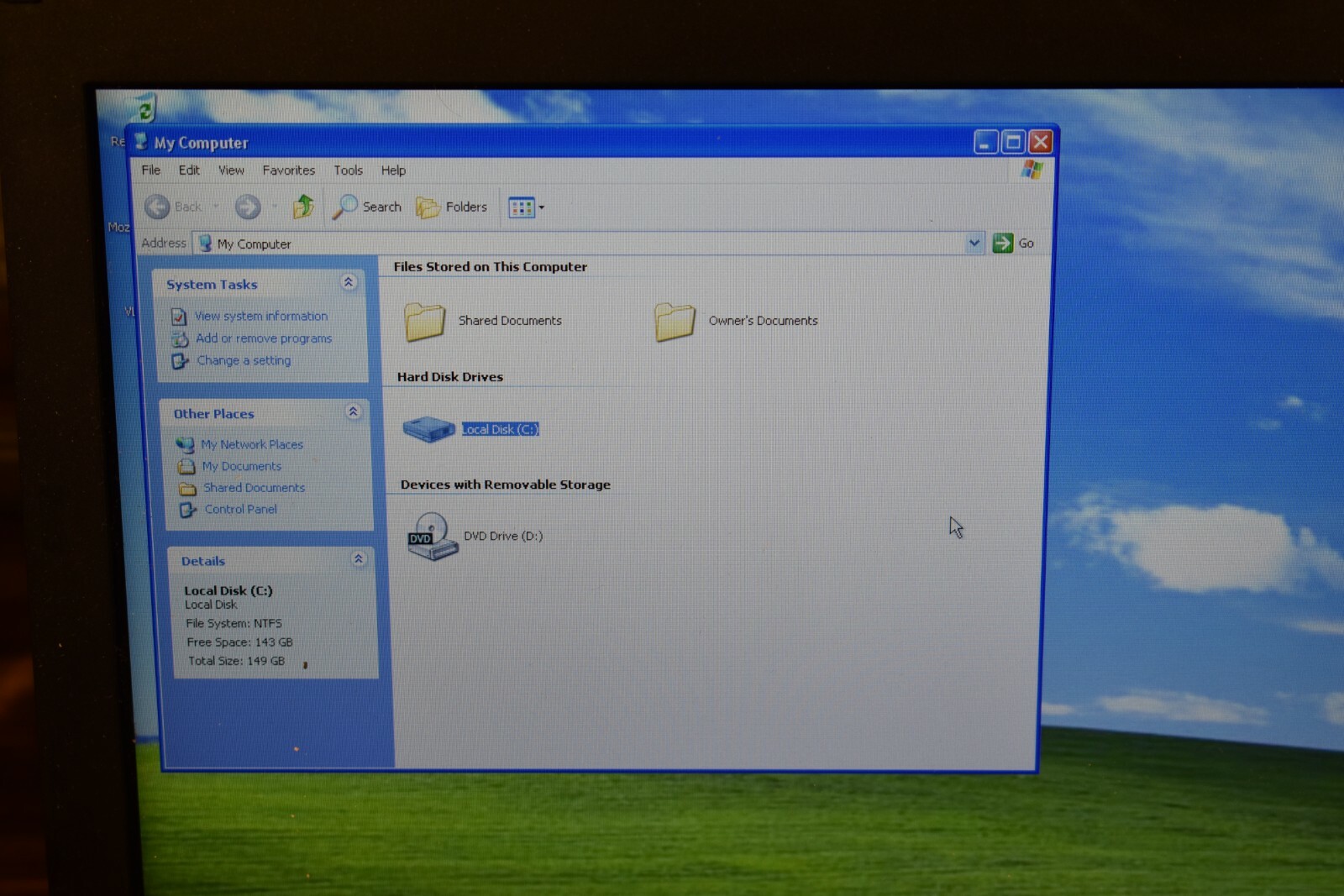Click the My Documents sidebar icon
1344x896 pixels.
point(186,466)
